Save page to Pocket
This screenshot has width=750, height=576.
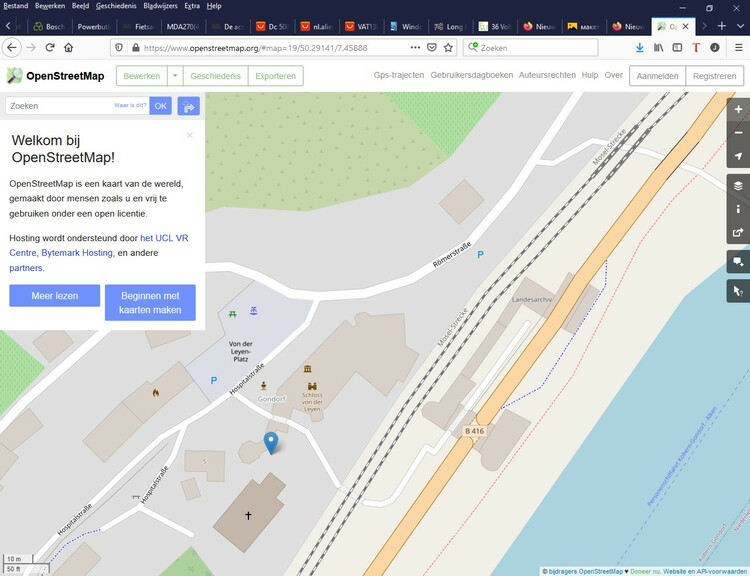[x=431, y=47]
